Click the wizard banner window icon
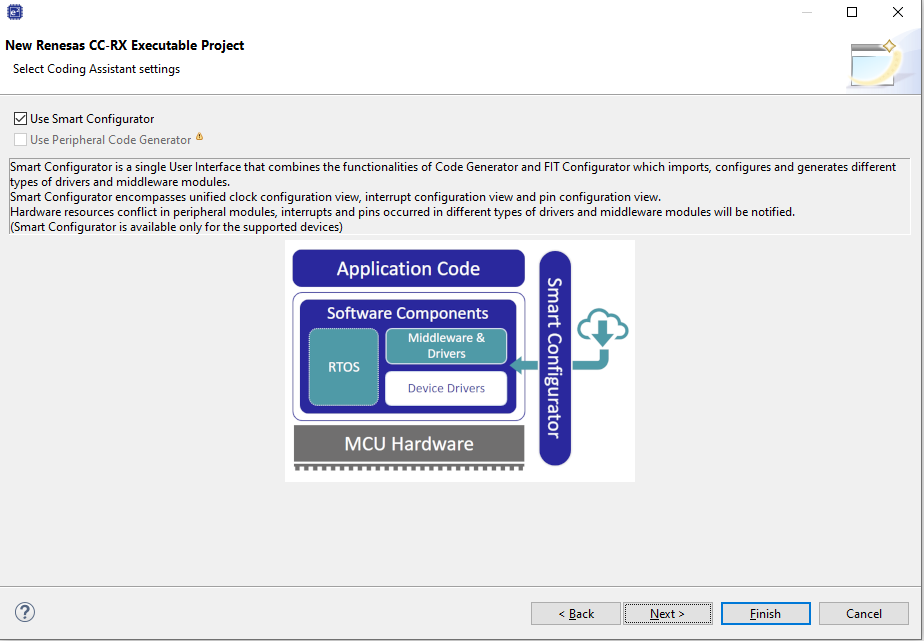924x641 pixels. tap(873, 64)
